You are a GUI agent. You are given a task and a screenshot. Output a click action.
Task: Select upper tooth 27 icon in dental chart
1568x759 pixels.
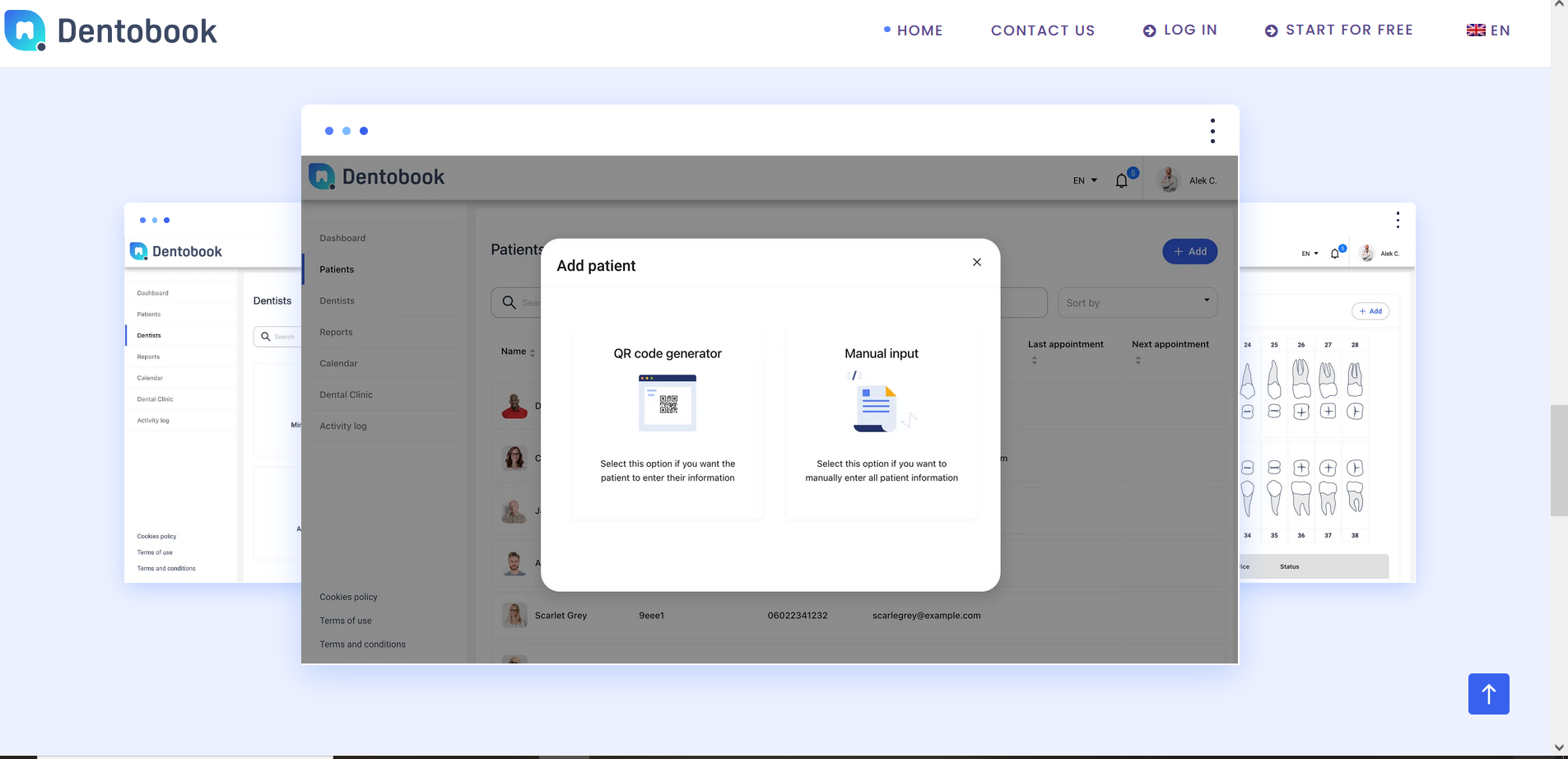click(x=1328, y=379)
